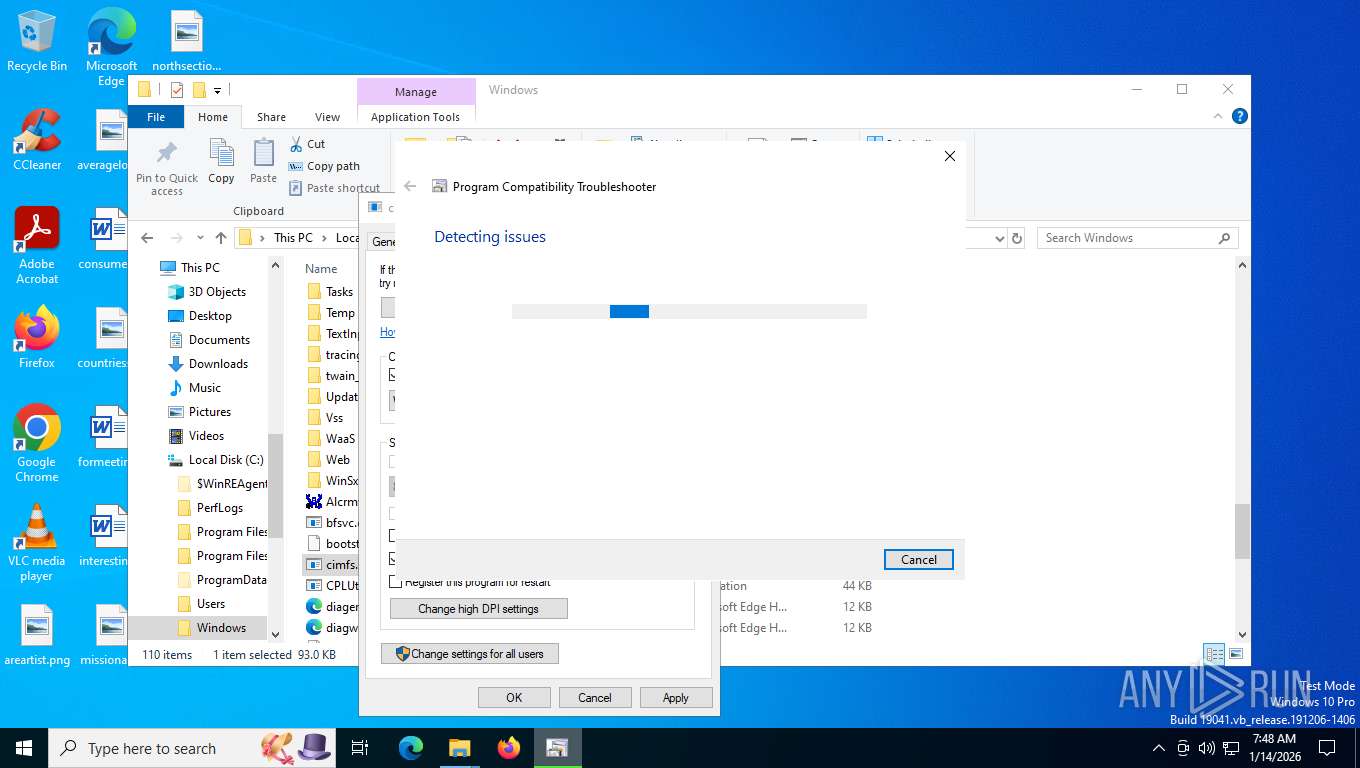
Task: Open Explorer Help question mark icon
Action: (1240, 117)
